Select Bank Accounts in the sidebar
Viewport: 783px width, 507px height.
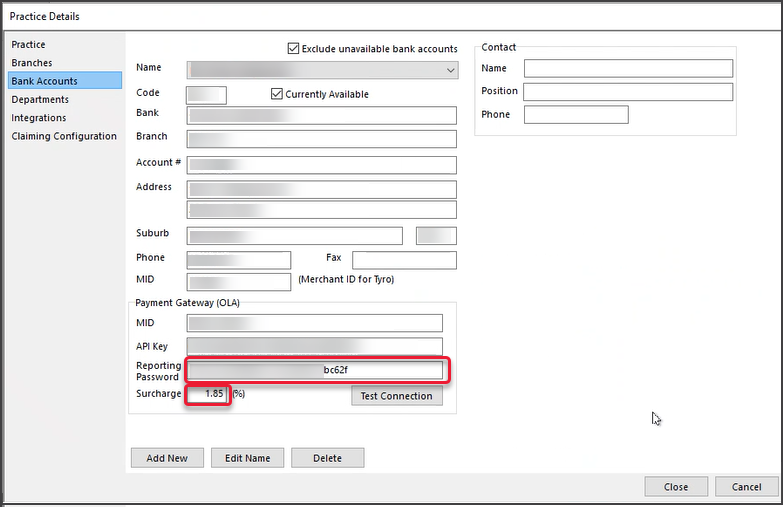click(65, 81)
